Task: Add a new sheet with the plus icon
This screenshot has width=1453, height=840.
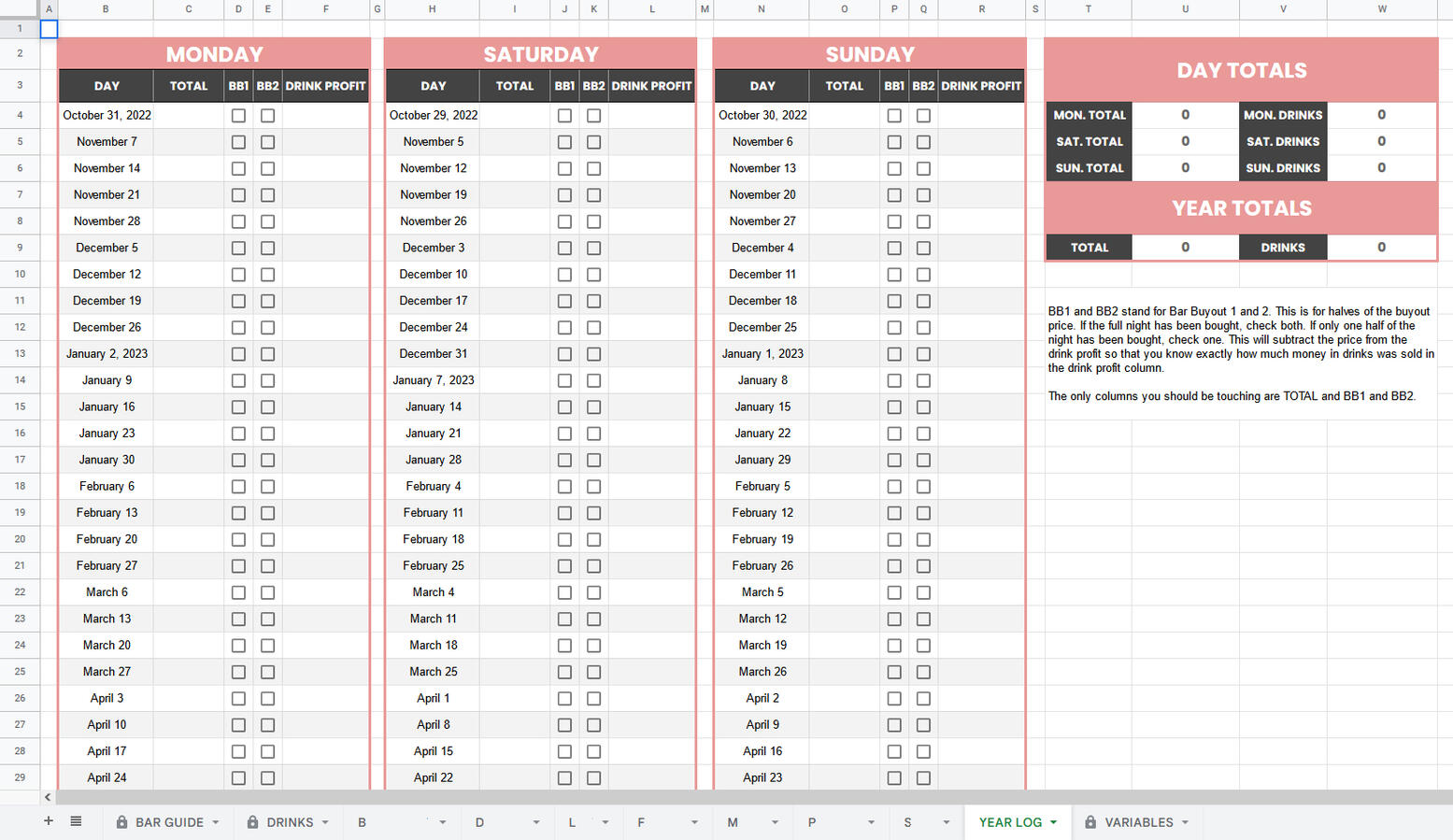Action: [x=48, y=821]
